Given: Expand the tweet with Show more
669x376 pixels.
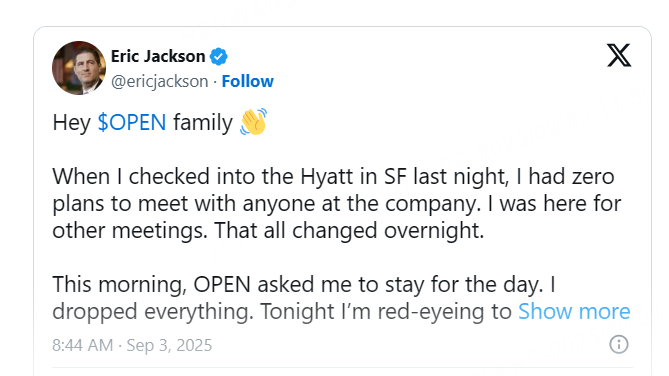Looking at the screenshot, I should click(574, 311).
